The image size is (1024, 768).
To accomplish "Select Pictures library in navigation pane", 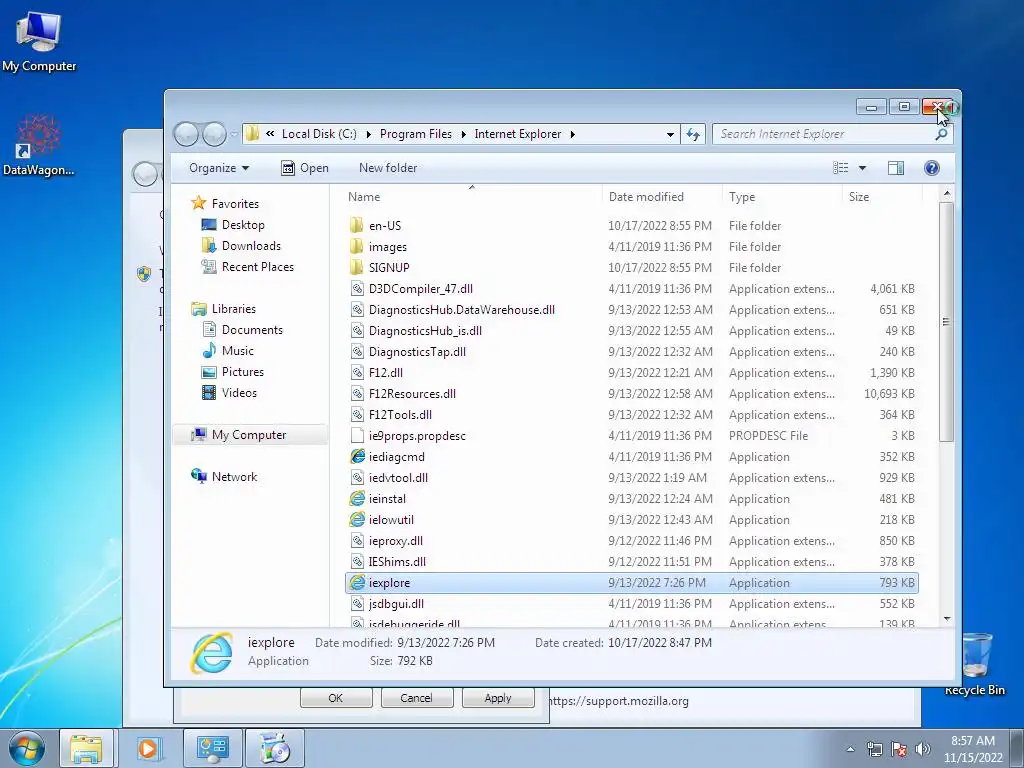I will click(x=233, y=372).
